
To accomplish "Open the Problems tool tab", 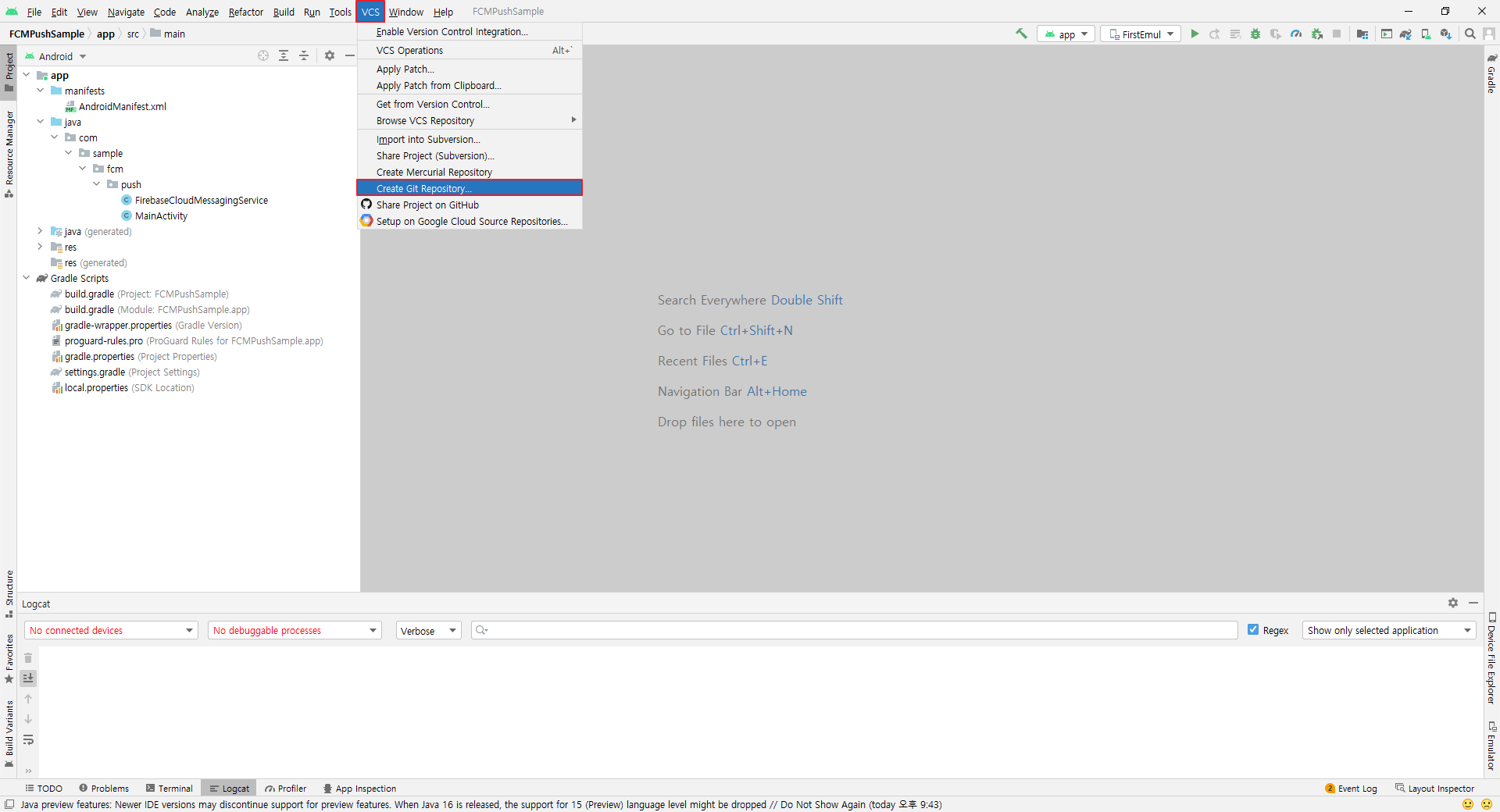I will click(x=104, y=788).
